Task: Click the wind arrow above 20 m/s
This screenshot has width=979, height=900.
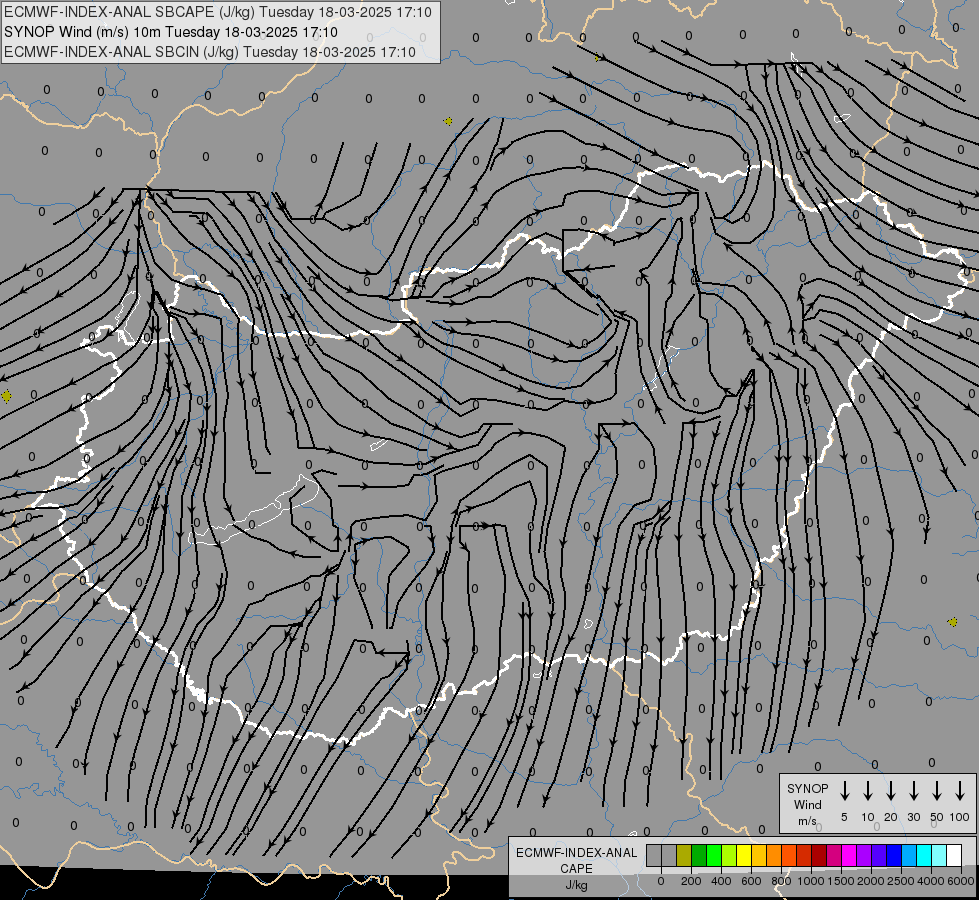Action: click(x=891, y=791)
